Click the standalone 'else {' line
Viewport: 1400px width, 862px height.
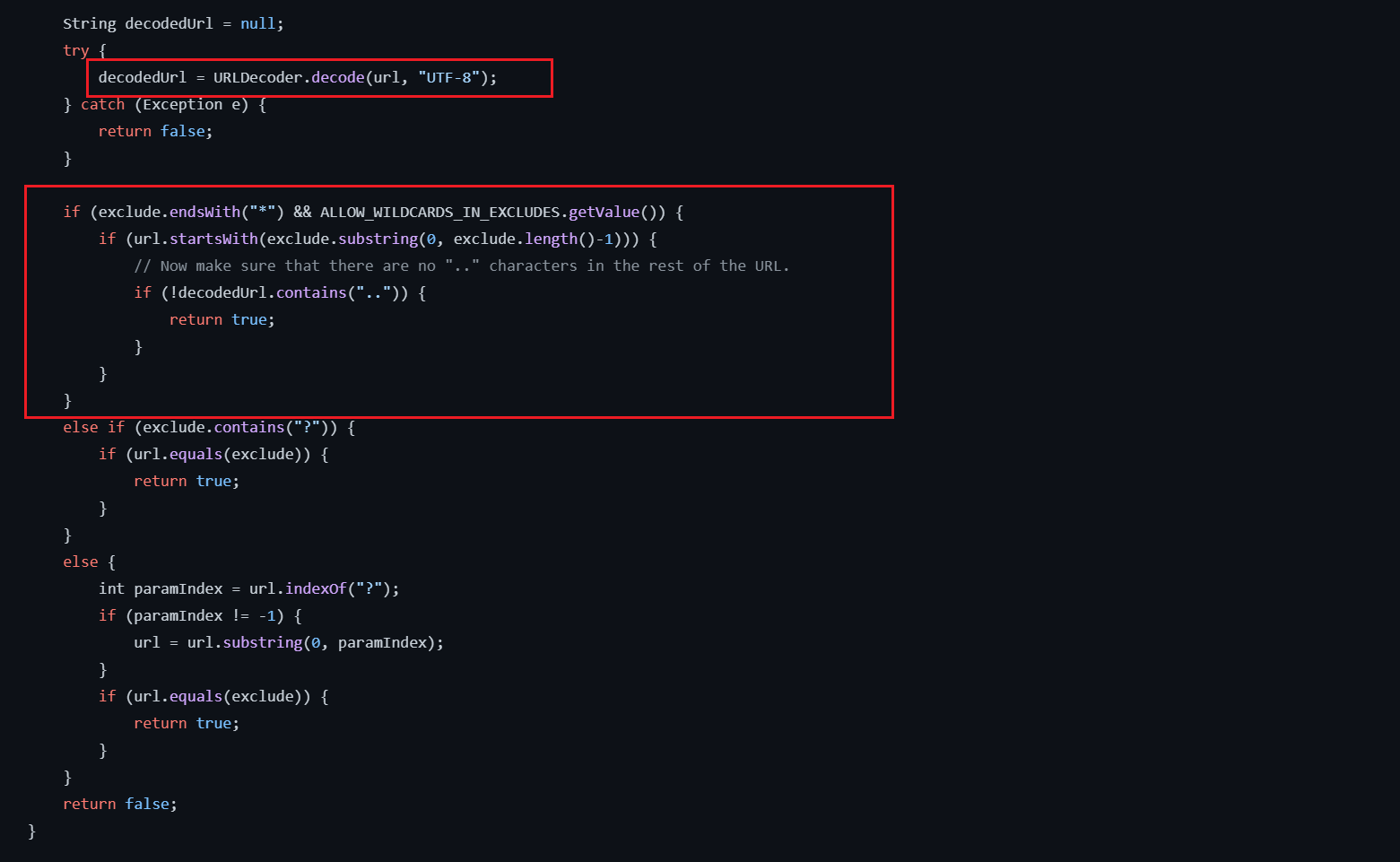(89, 562)
